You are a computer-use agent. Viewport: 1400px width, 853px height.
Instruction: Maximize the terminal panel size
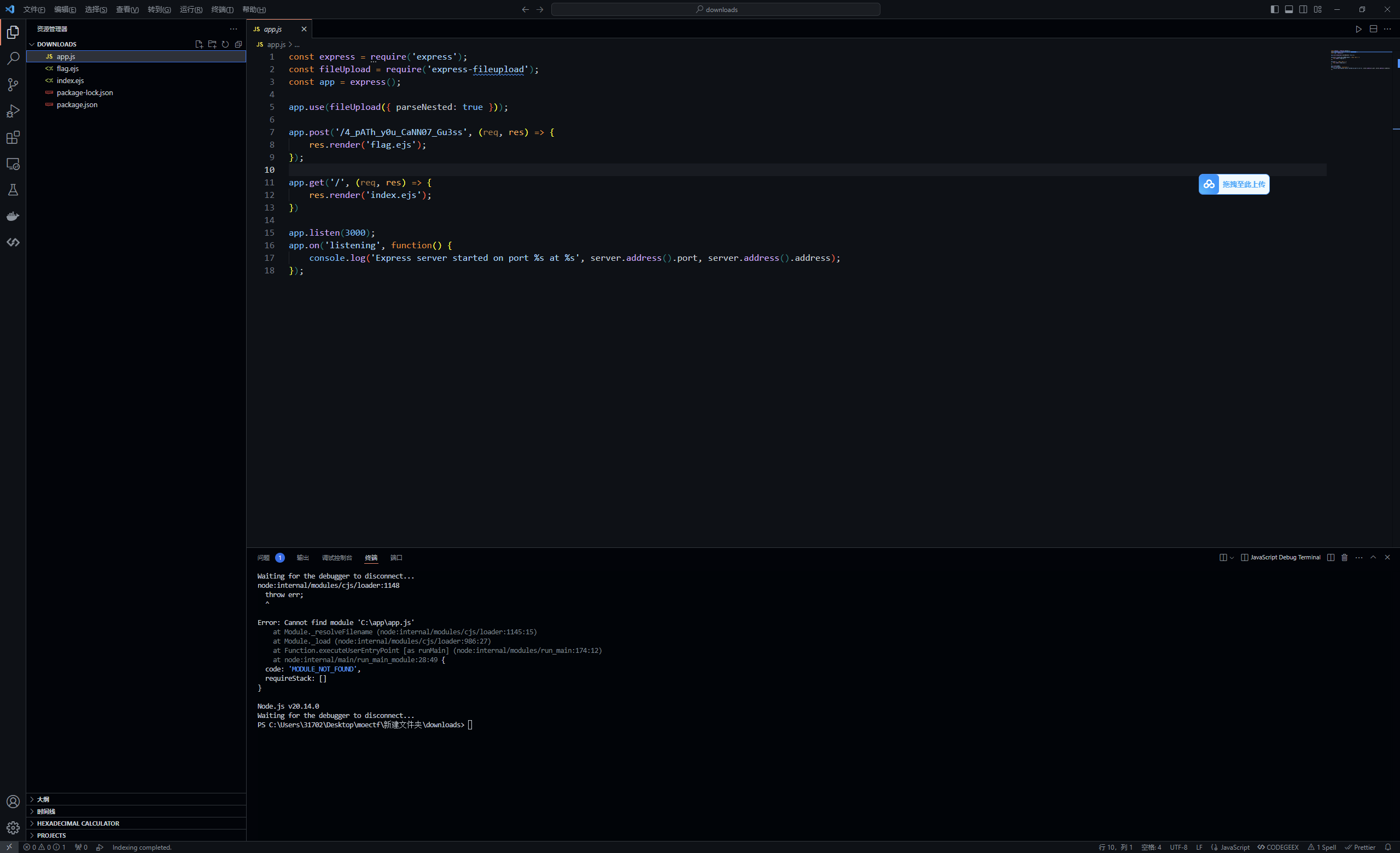(x=1373, y=557)
